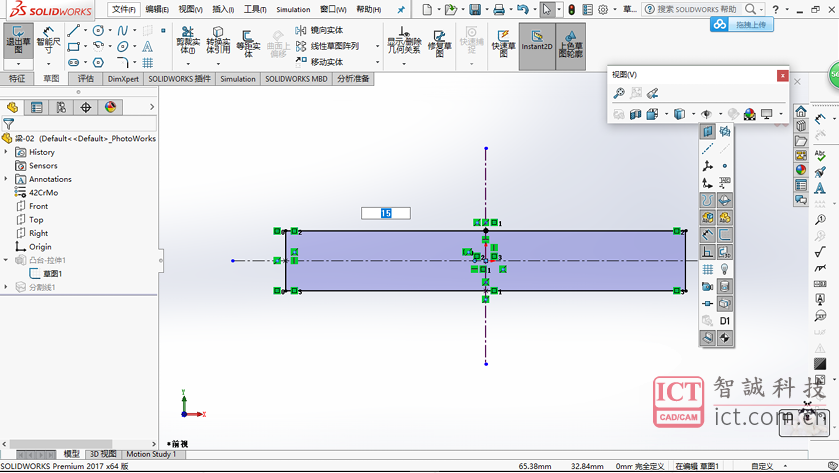
Task: Switch to the SOLIDWORKS MBD tab
Action: pos(296,79)
